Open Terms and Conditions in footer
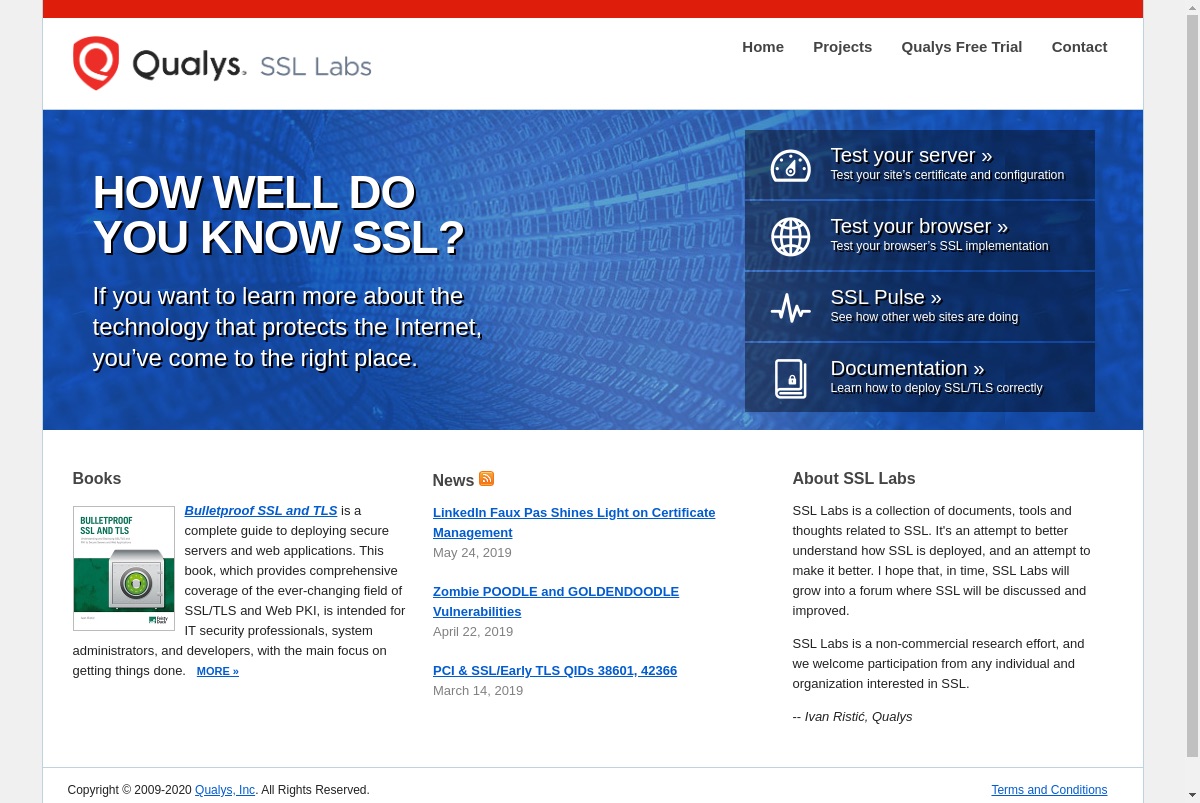This screenshot has width=1200, height=803. coord(1049,790)
